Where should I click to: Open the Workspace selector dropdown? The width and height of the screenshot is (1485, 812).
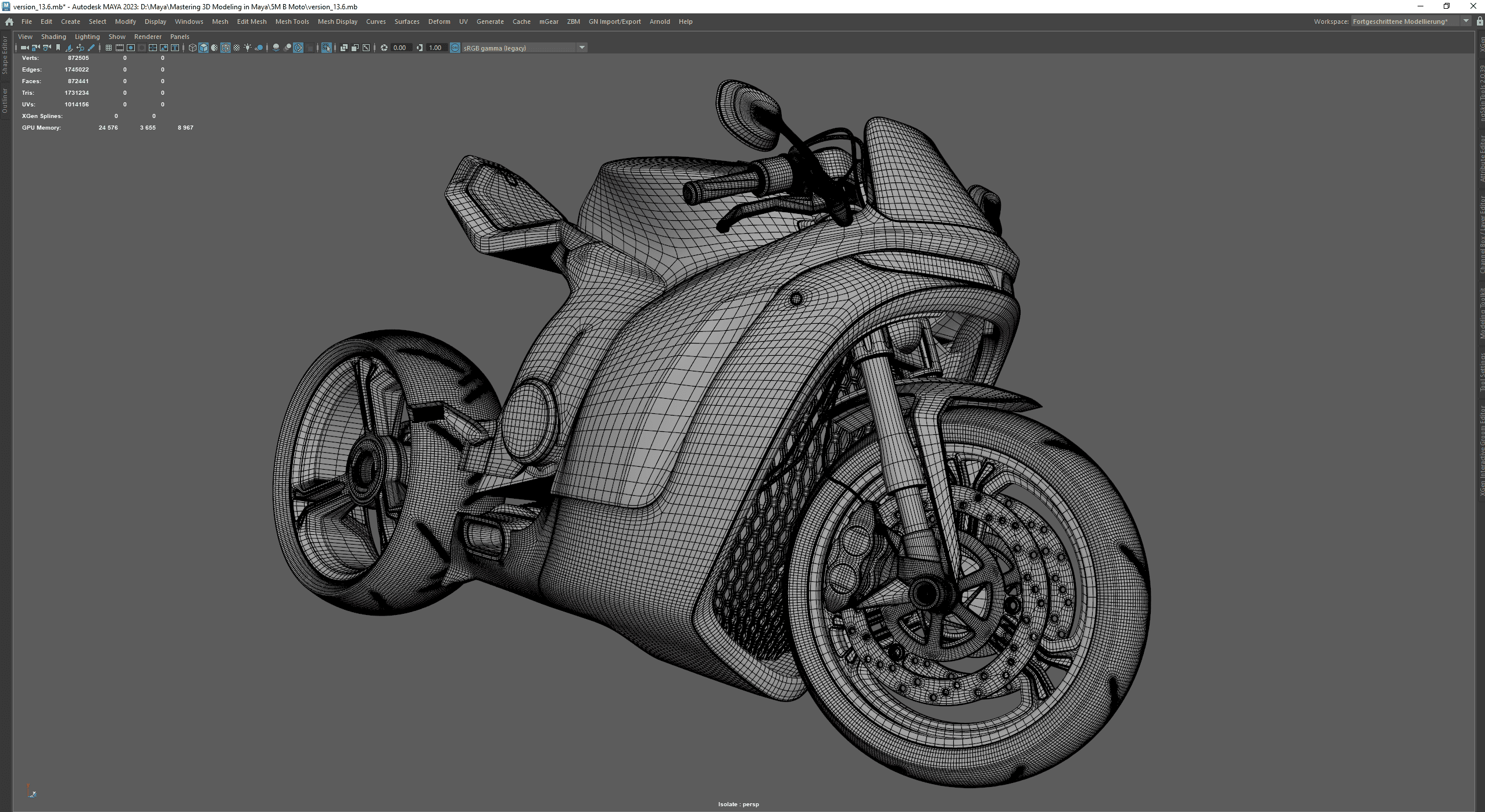point(1465,22)
